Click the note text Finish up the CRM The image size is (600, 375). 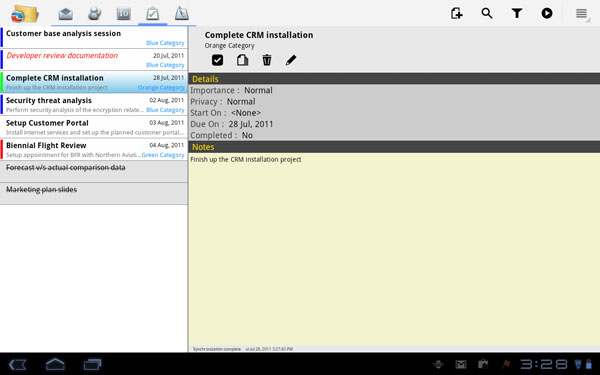[x=246, y=160]
